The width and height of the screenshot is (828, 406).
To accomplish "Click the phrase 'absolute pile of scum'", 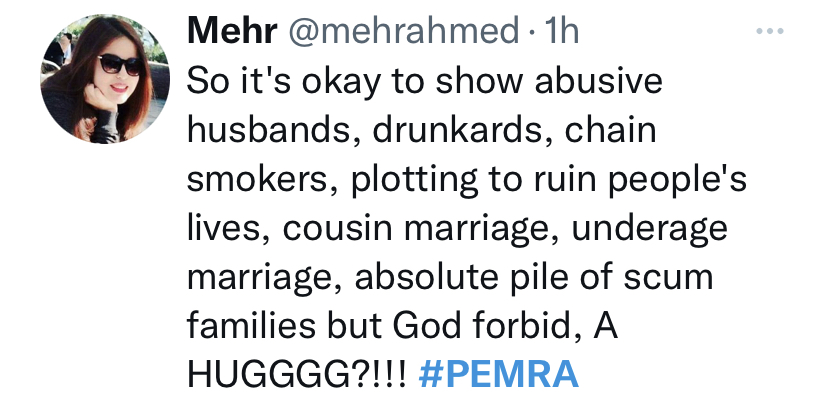I will click(x=534, y=277).
